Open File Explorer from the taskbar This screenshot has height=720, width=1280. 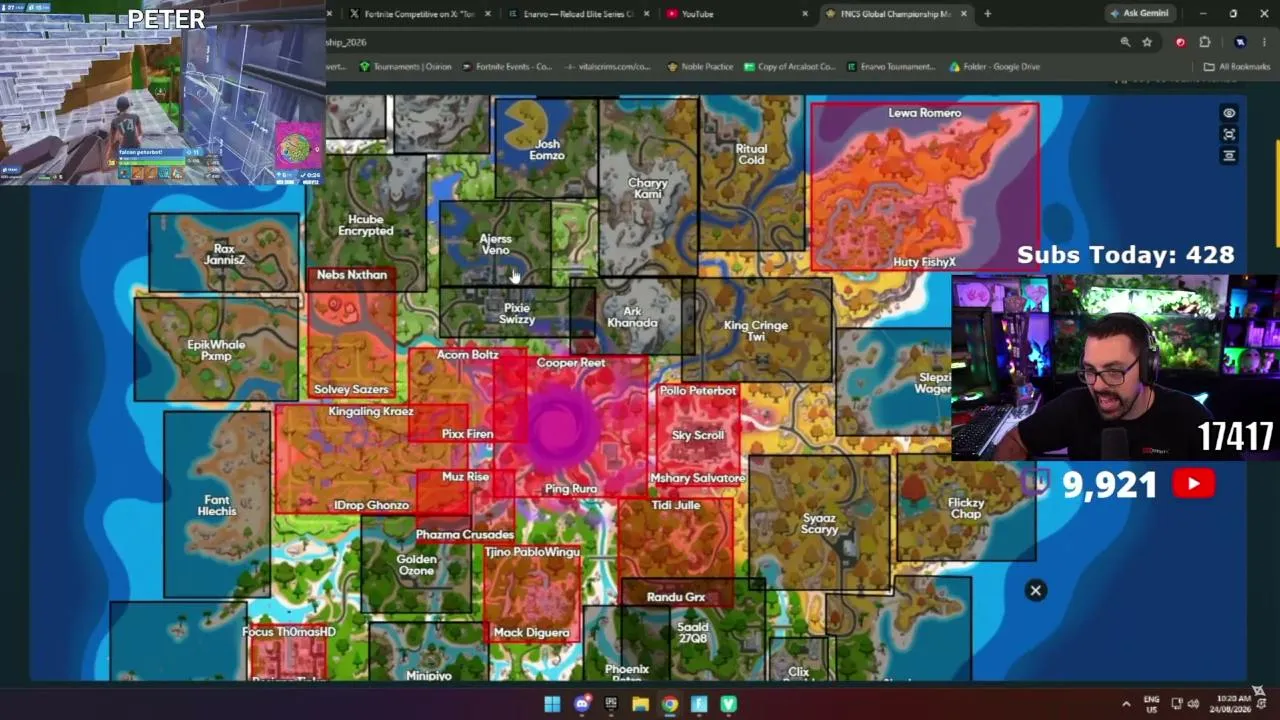[640, 704]
